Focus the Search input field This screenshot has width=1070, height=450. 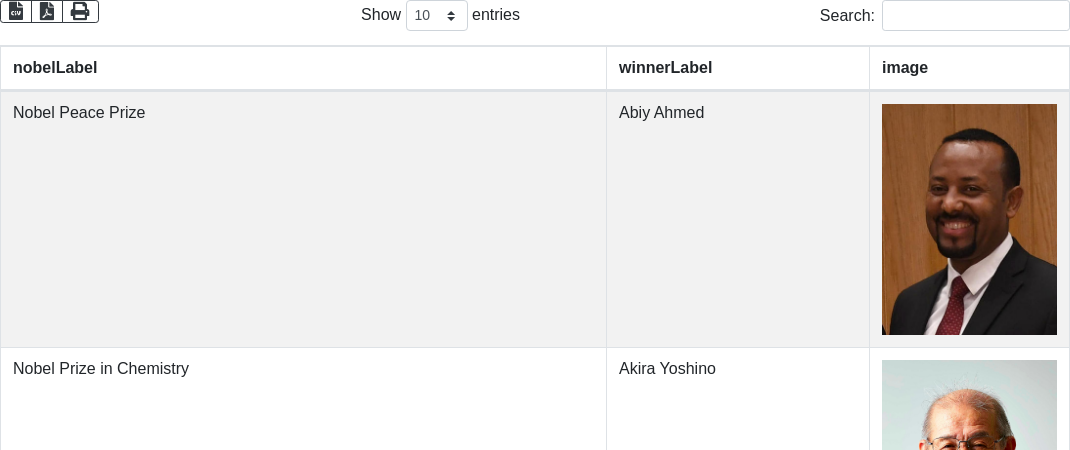(975, 15)
